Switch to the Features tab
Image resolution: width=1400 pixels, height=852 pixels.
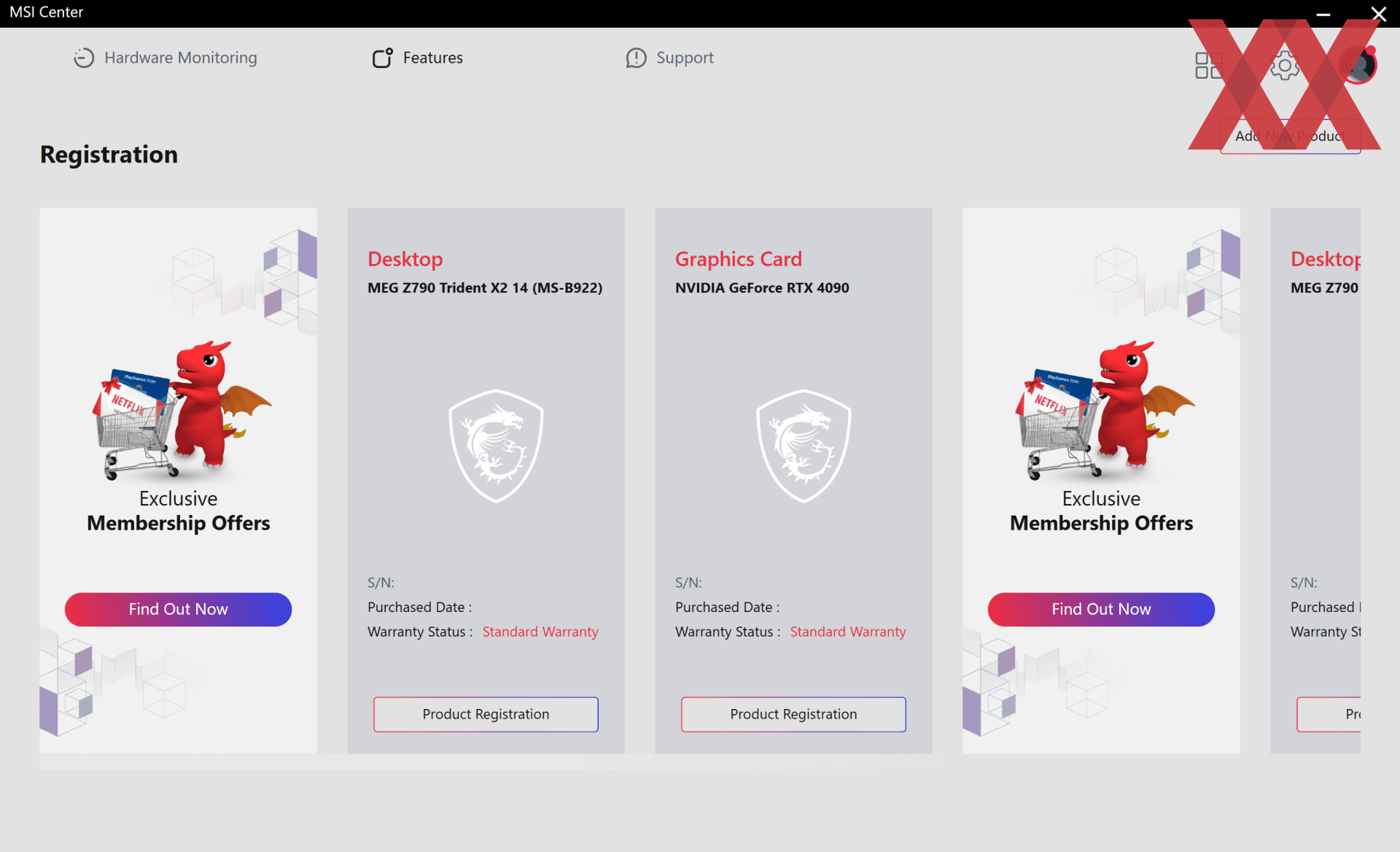pyautogui.click(x=418, y=58)
